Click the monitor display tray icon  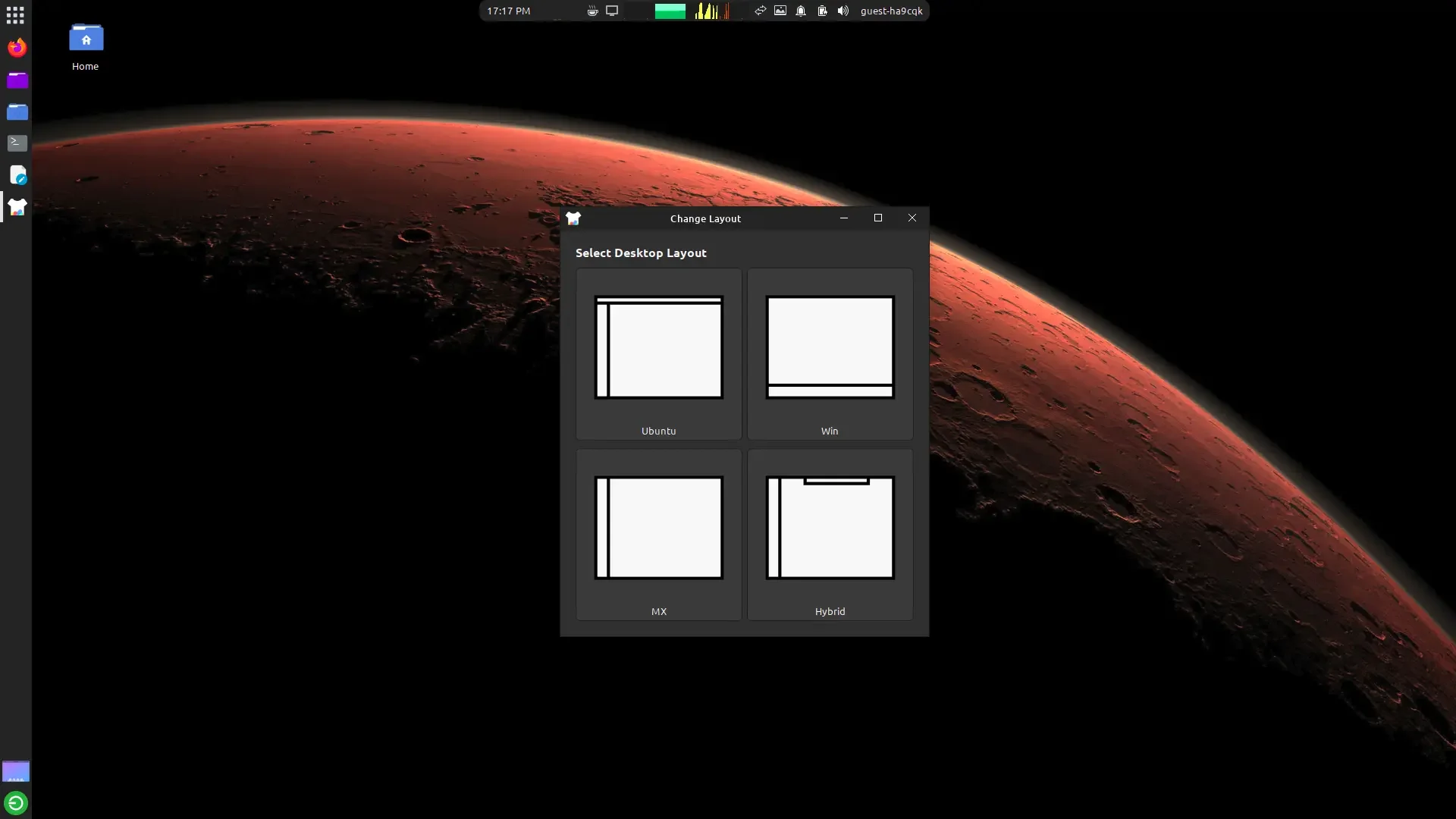(x=612, y=11)
